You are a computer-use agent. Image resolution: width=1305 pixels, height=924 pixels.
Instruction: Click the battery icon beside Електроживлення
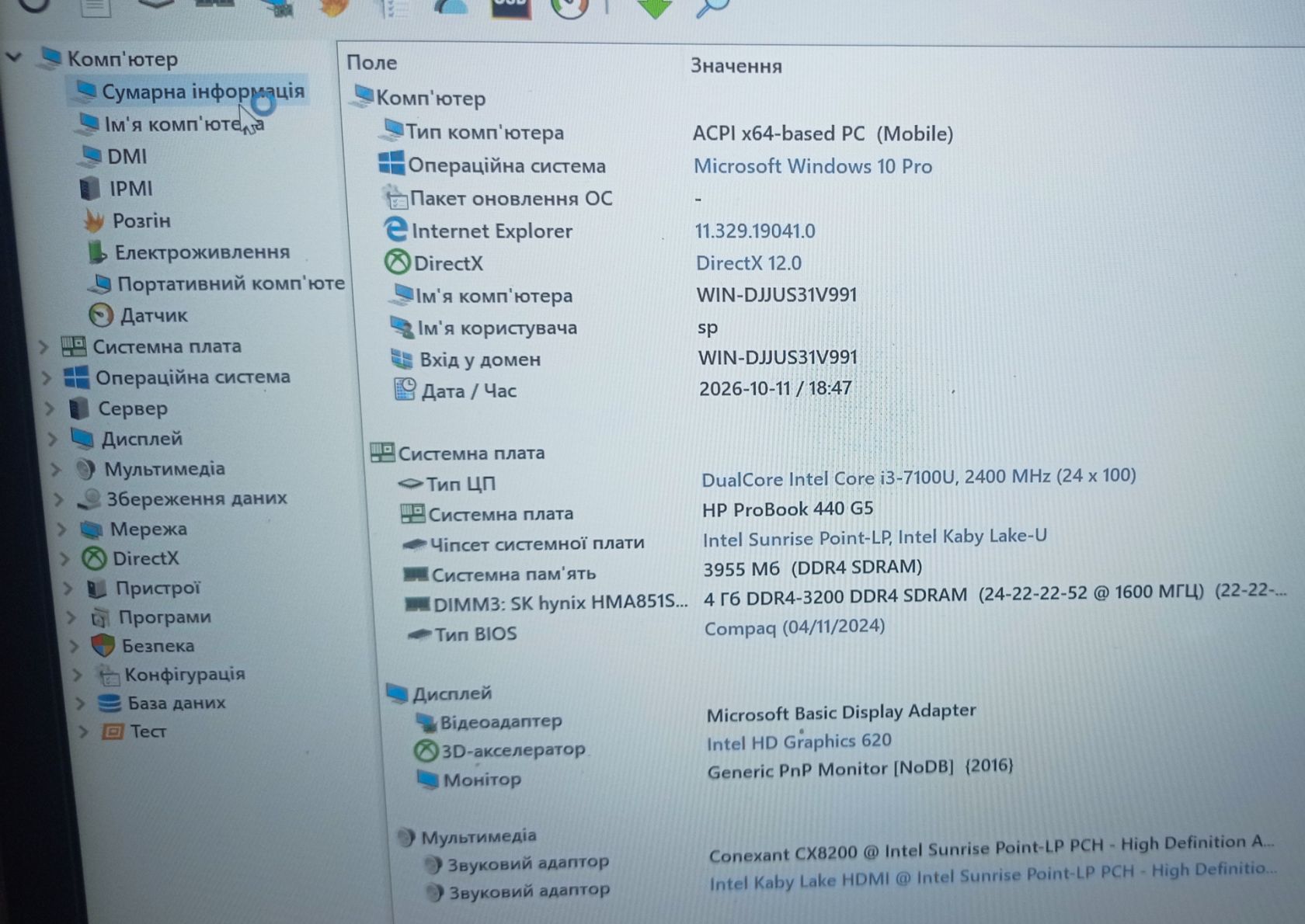[x=96, y=252]
